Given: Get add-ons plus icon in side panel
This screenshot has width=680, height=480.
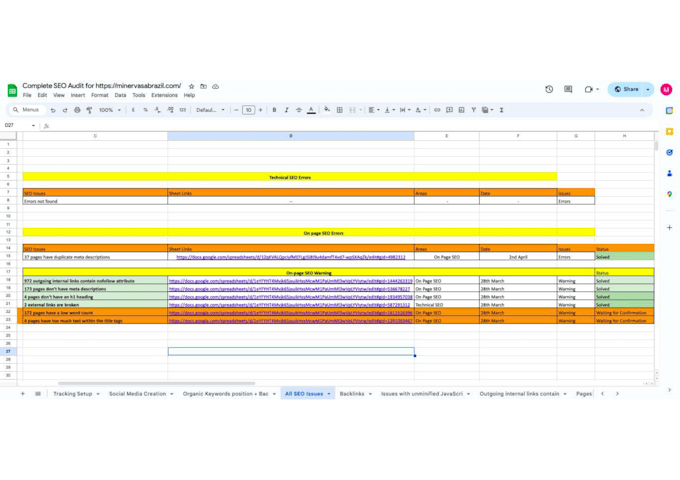Looking at the screenshot, I should click(x=670, y=227).
